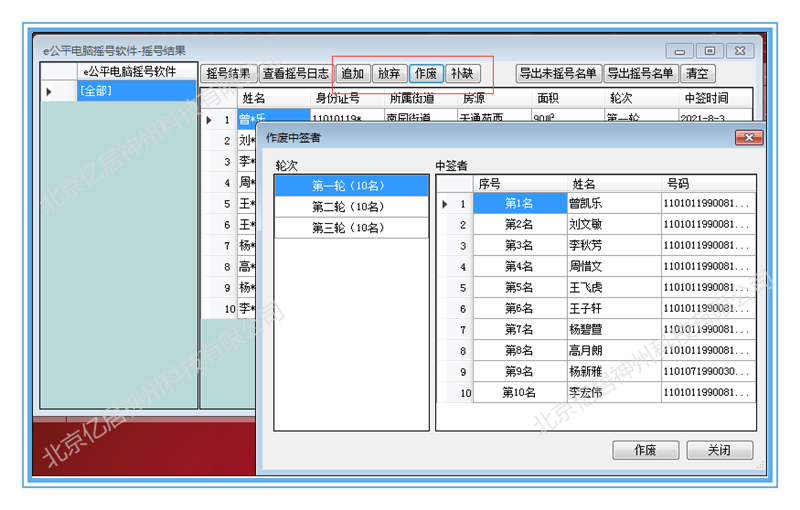Click the 追加 button
Screen dimensions: 800x510
[352, 73]
